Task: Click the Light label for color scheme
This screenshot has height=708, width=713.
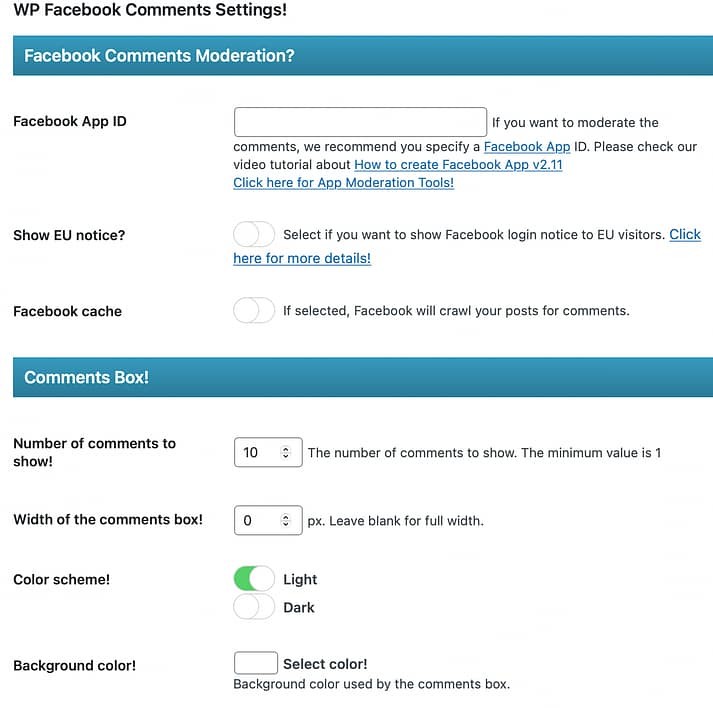Action: (300, 579)
